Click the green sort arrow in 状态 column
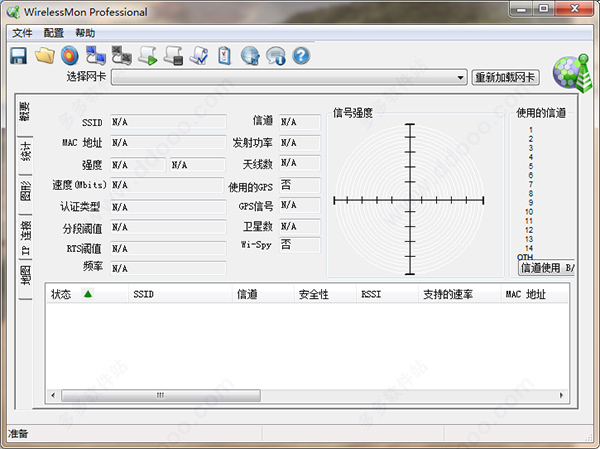600x449 pixels. click(88, 294)
